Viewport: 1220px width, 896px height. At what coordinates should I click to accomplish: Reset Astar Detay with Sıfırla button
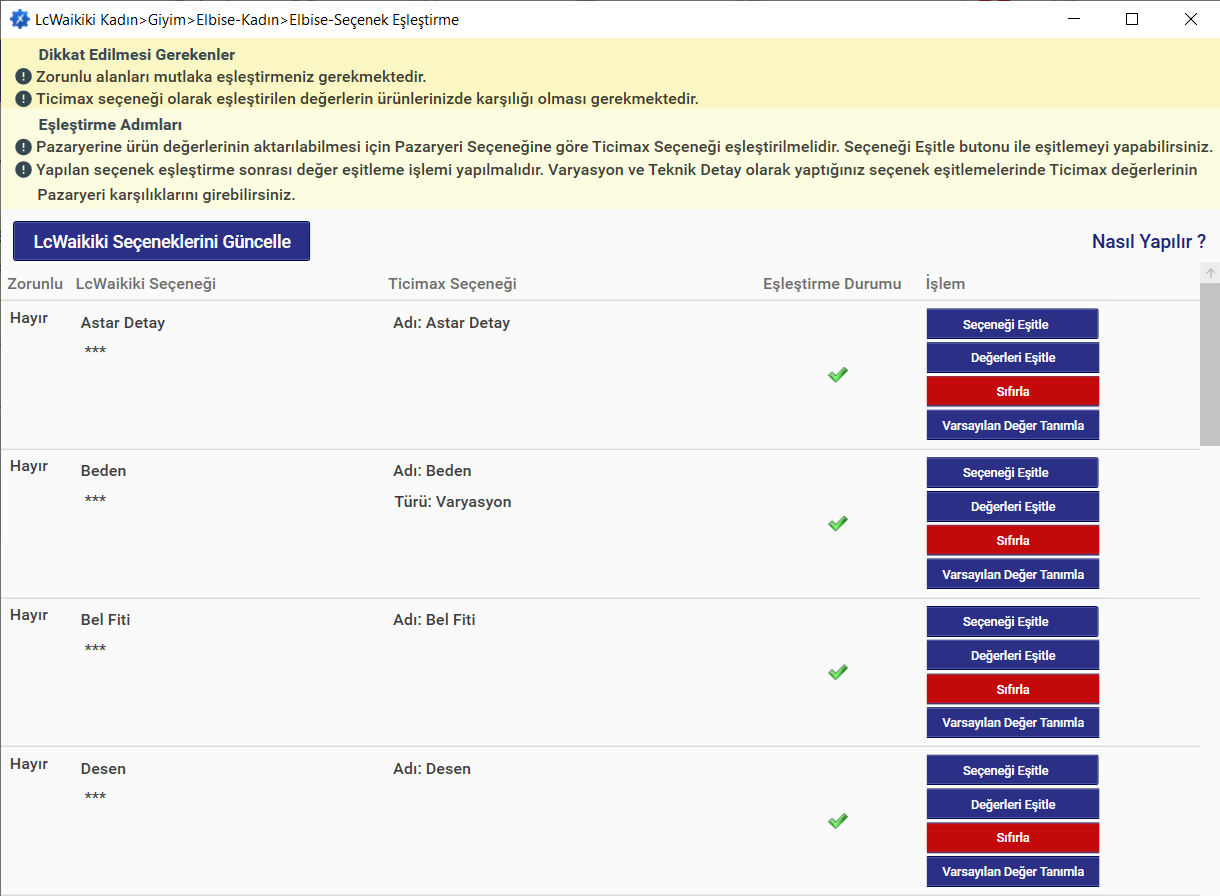(x=1013, y=391)
